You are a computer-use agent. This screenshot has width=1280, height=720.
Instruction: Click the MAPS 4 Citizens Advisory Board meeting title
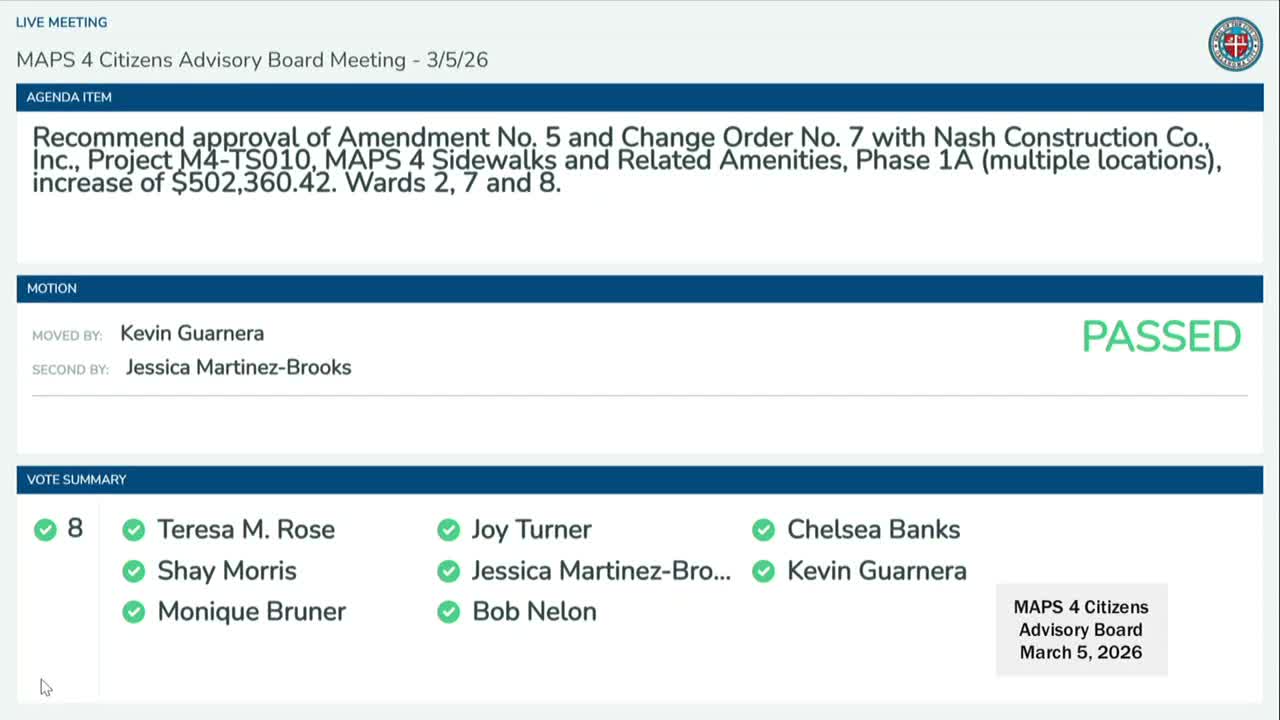252,60
